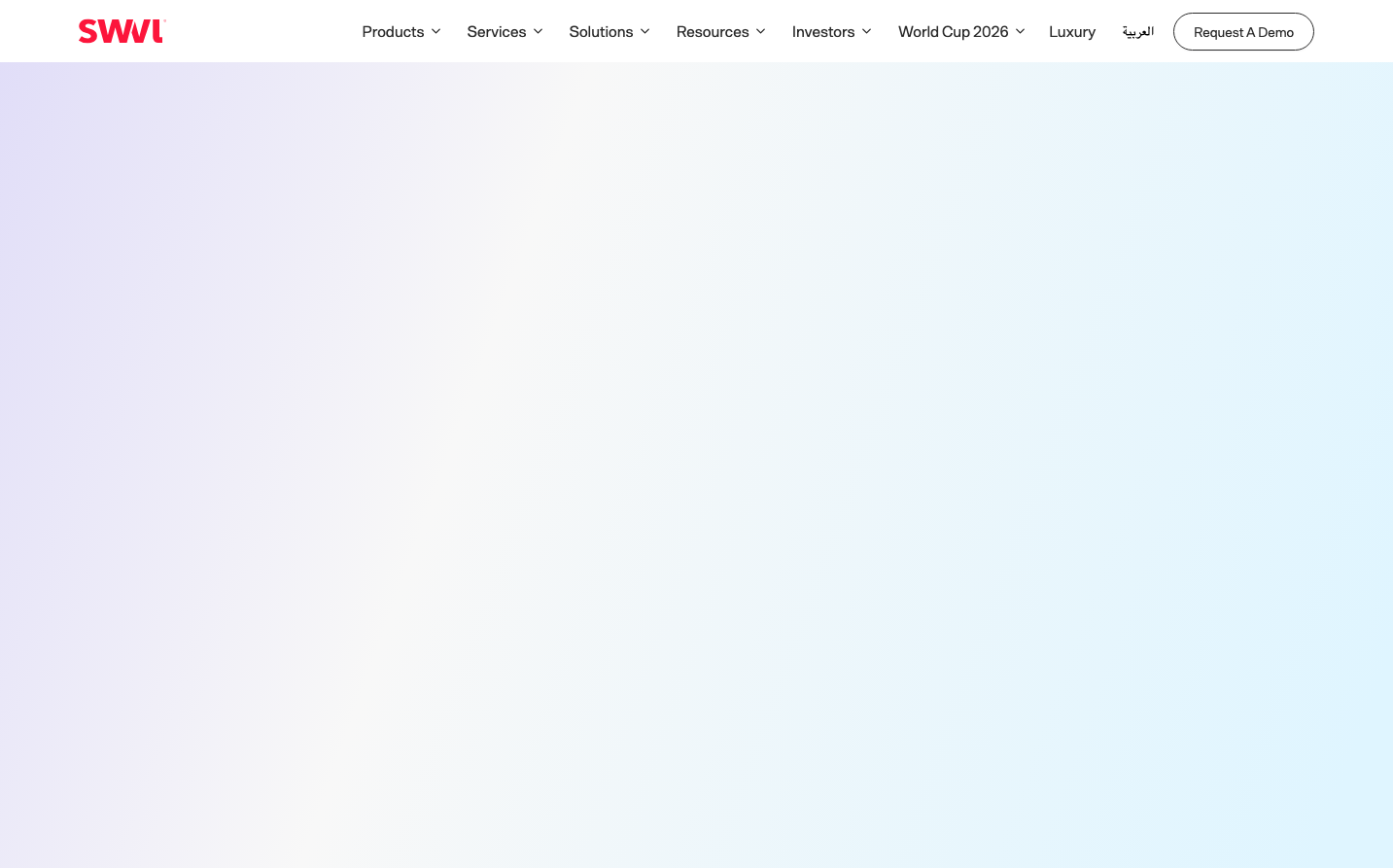Switch the site language to Arabic
The image size is (1393, 868).
(x=1137, y=31)
